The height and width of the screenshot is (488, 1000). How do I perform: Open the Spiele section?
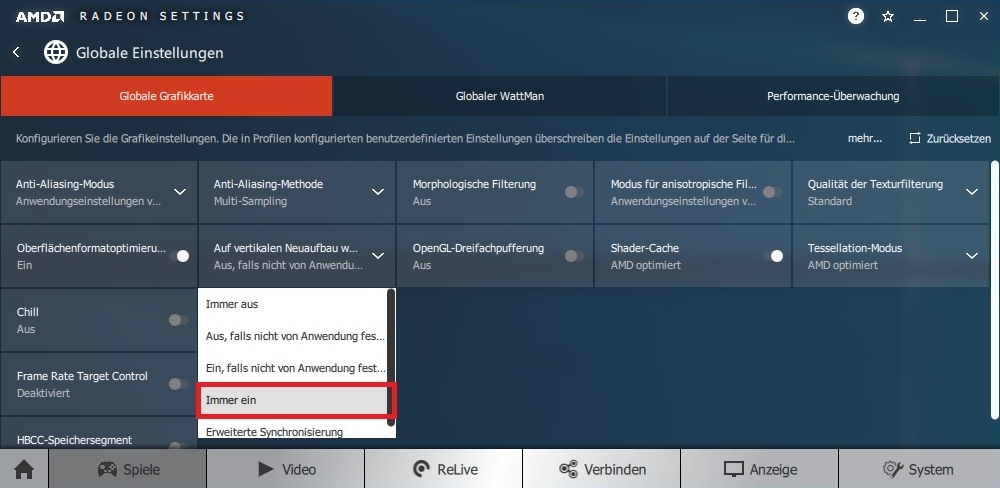tap(128, 470)
